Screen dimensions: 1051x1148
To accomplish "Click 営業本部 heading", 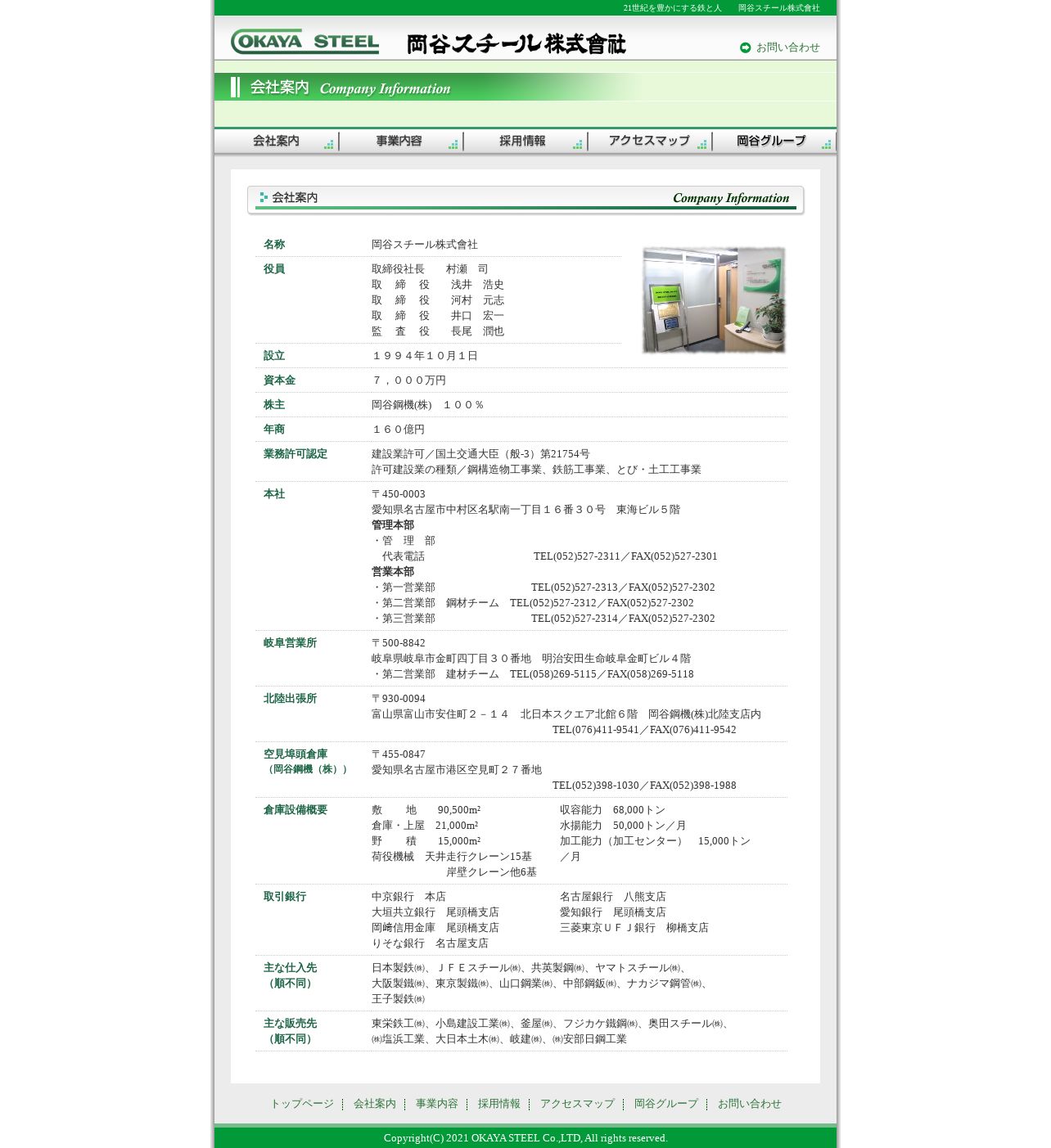I will point(393,572).
